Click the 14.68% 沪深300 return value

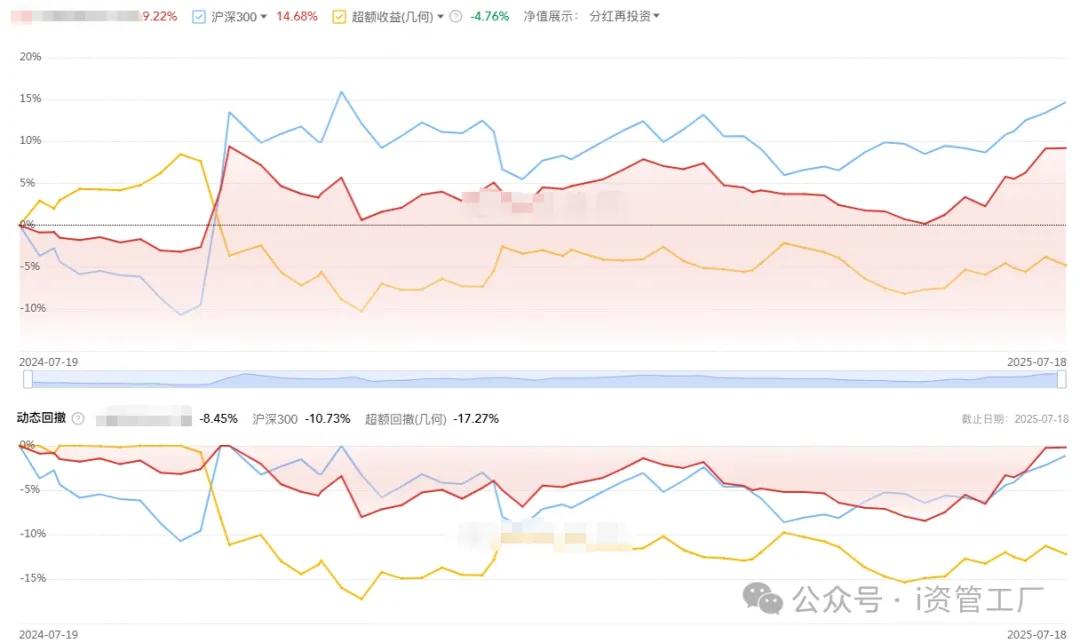[x=297, y=17]
